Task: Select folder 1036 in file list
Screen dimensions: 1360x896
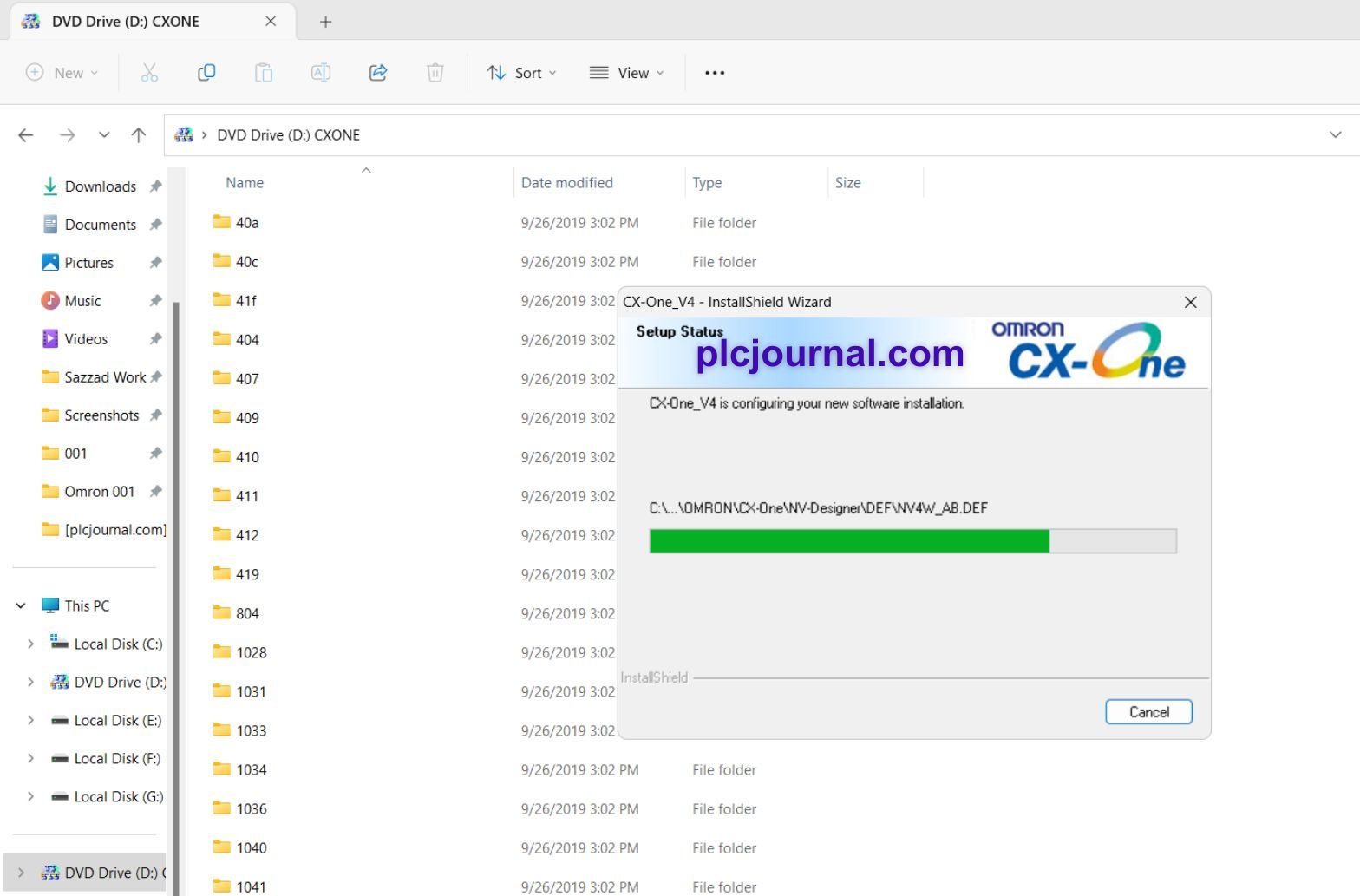Action: point(252,808)
